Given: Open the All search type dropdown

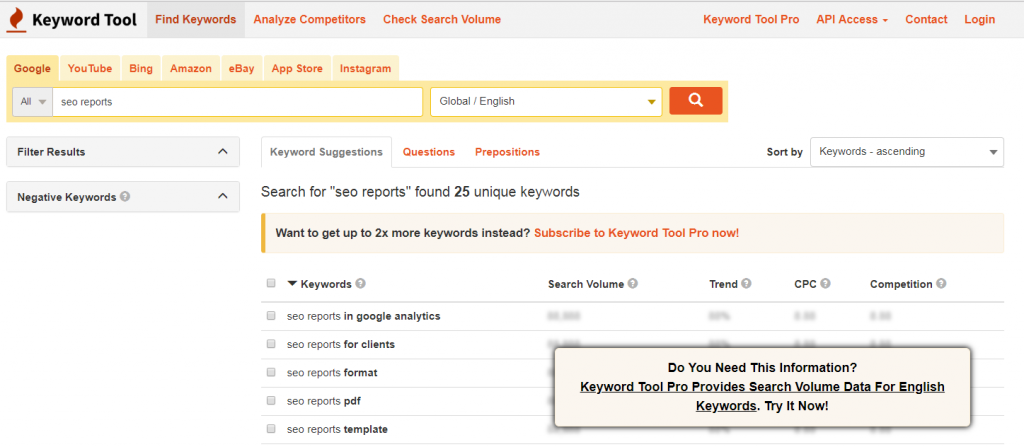Looking at the screenshot, I should coord(33,101).
